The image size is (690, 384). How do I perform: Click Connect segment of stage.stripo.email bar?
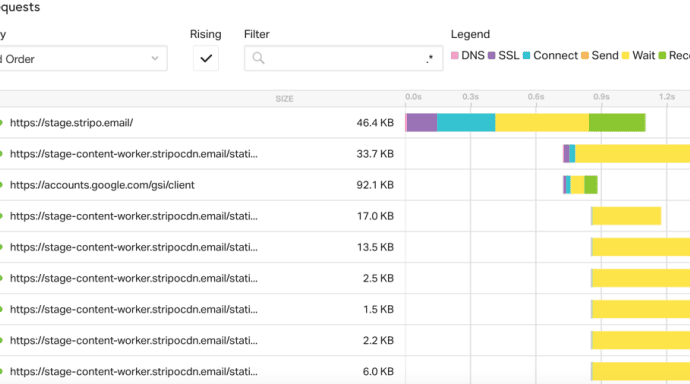466,123
